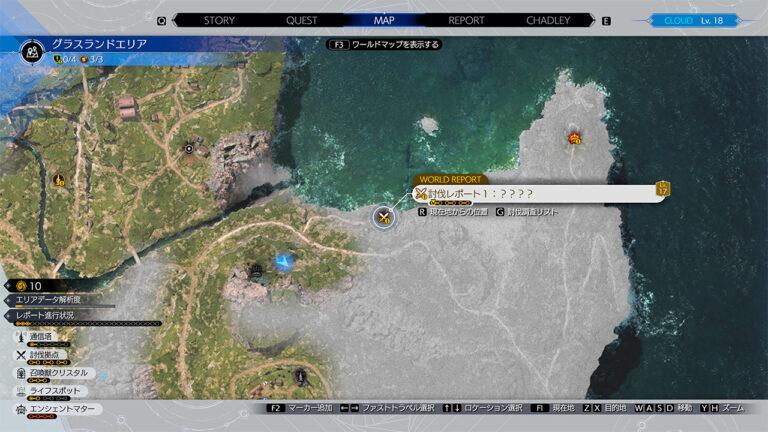Click the Q previous-tab key icon

click(162, 21)
